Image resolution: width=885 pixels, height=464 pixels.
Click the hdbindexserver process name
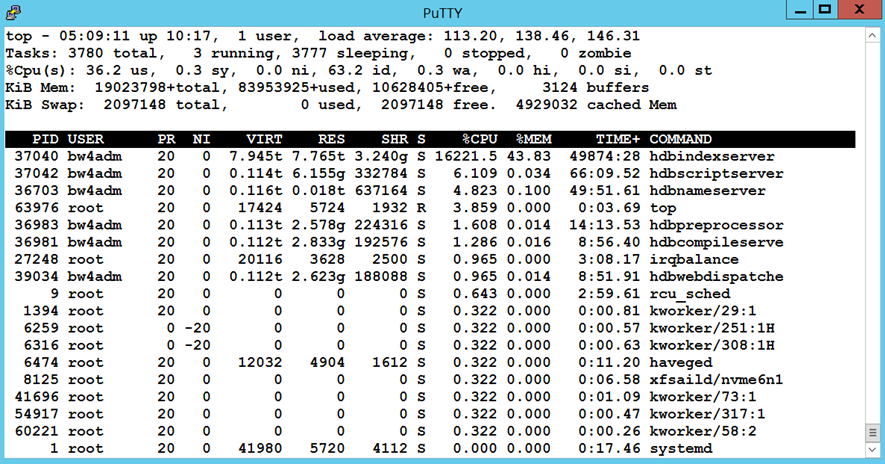click(711, 157)
